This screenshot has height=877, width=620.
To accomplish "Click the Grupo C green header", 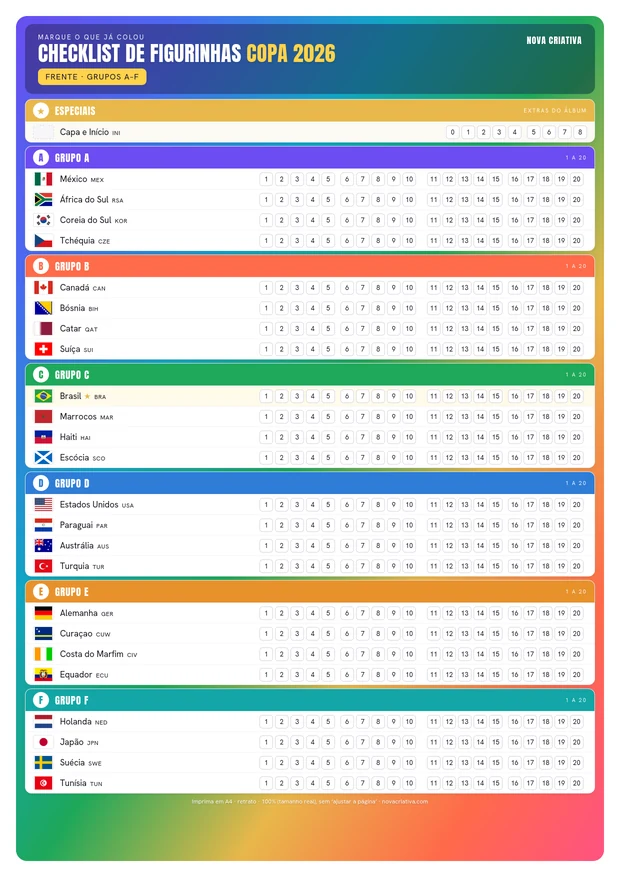I will coord(310,375).
